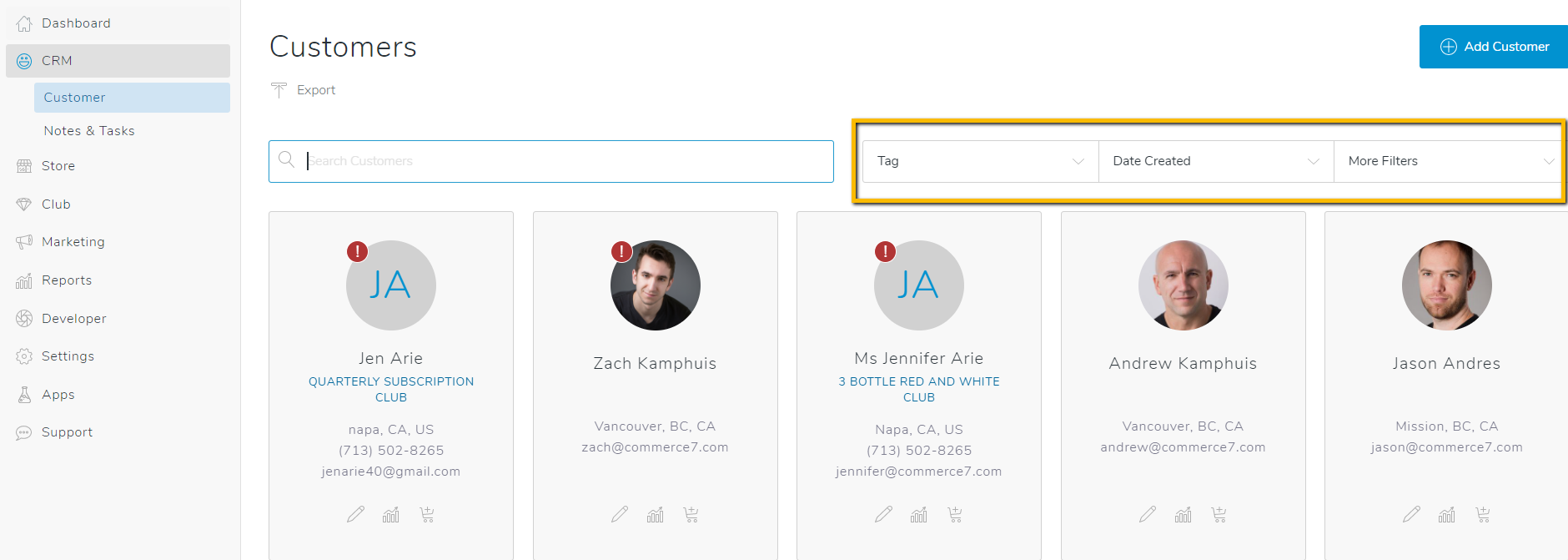Click the magnifier icon in the search box
This screenshot has height=560, width=1568.
point(287,160)
